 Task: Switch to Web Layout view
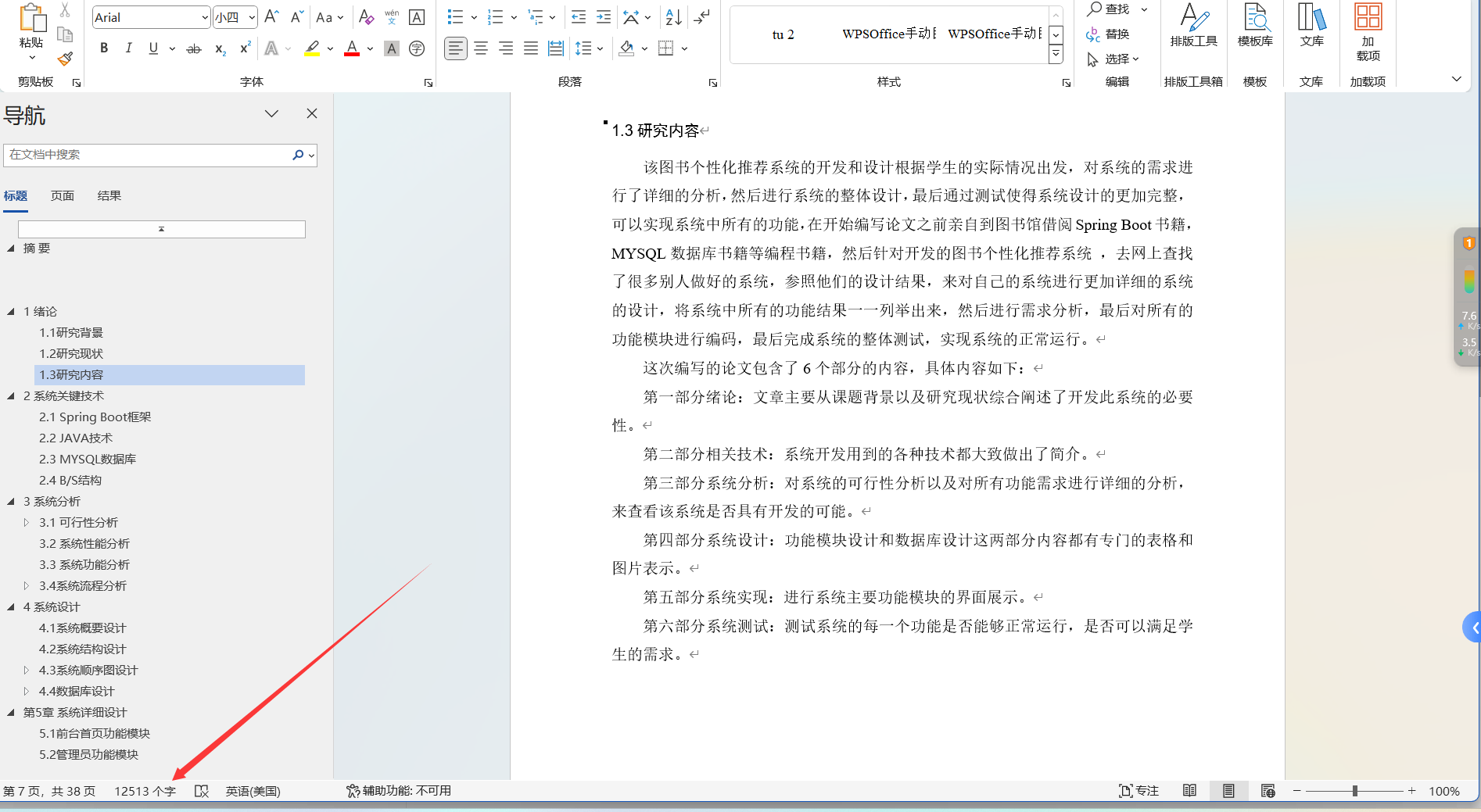pos(1268,791)
